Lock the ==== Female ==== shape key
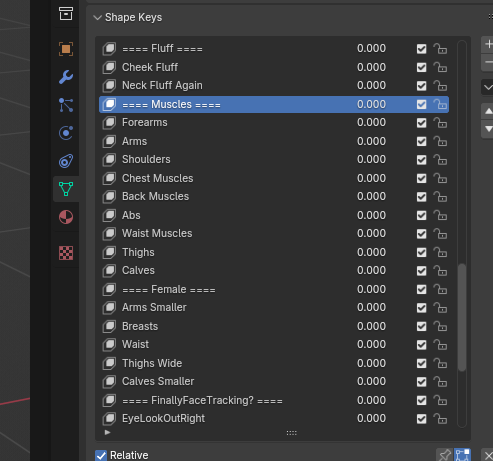The height and width of the screenshot is (461, 493). pyautogui.click(x=440, y=289)
